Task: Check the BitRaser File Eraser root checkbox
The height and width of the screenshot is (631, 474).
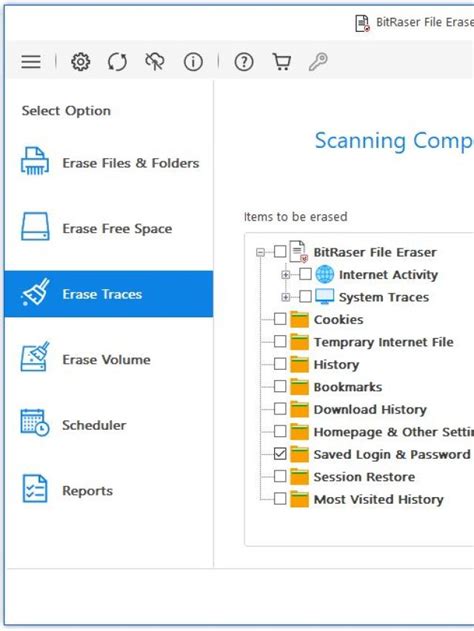Action: [x=280, y=252]
